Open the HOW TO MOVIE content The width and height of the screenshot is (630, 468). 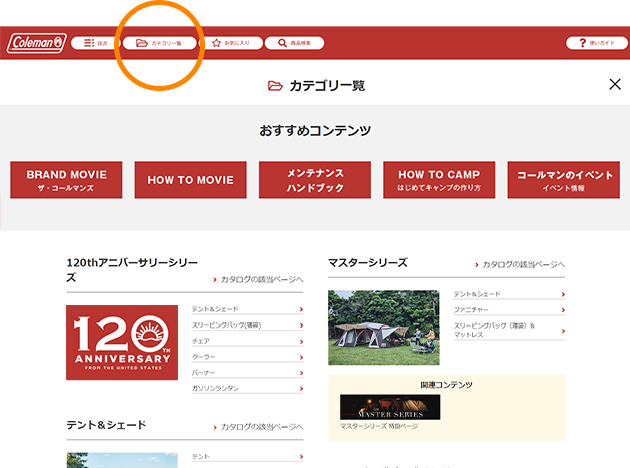(x=190, y=180)
